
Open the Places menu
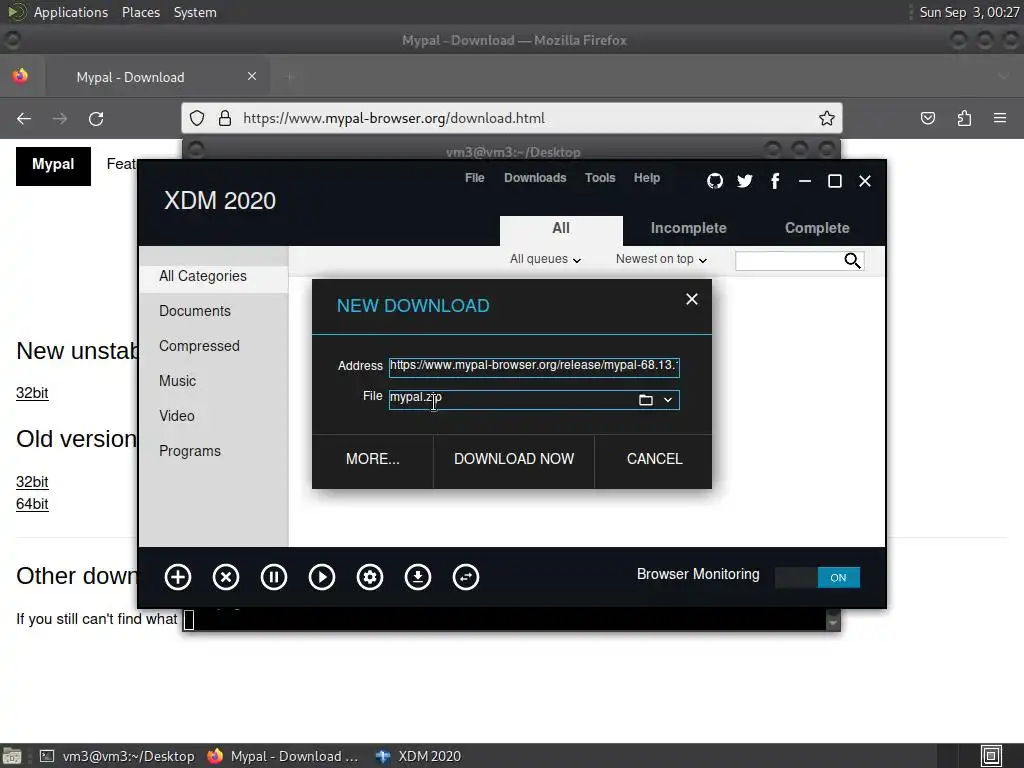coord(141,12)
